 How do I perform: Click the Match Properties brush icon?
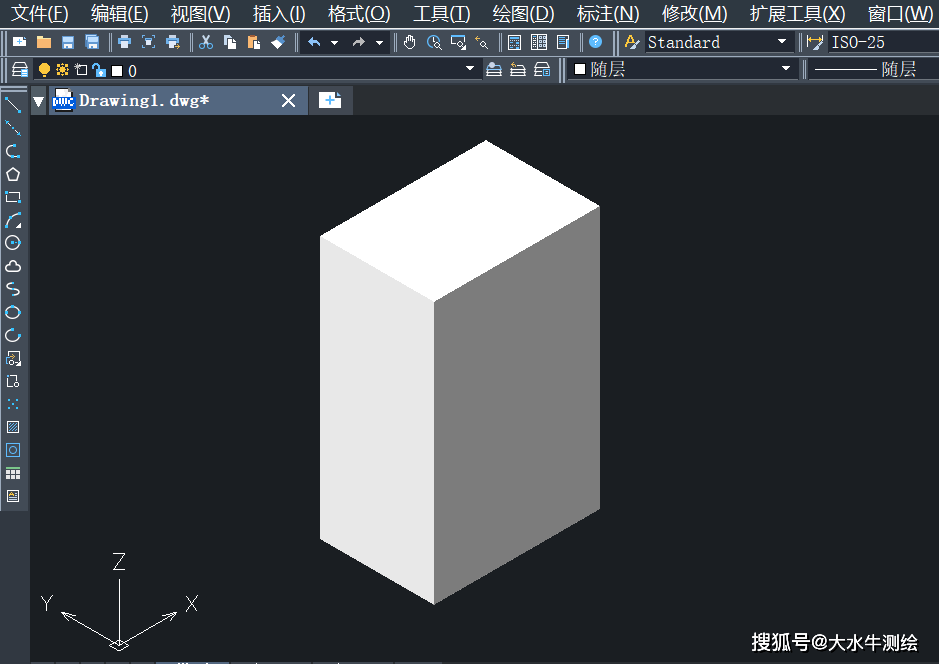pyautogui.click(x=278, y=42)
